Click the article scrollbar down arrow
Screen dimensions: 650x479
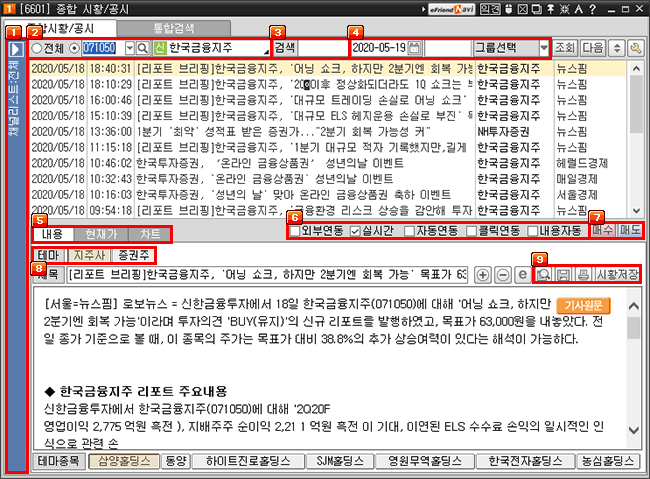click(633, 430)
